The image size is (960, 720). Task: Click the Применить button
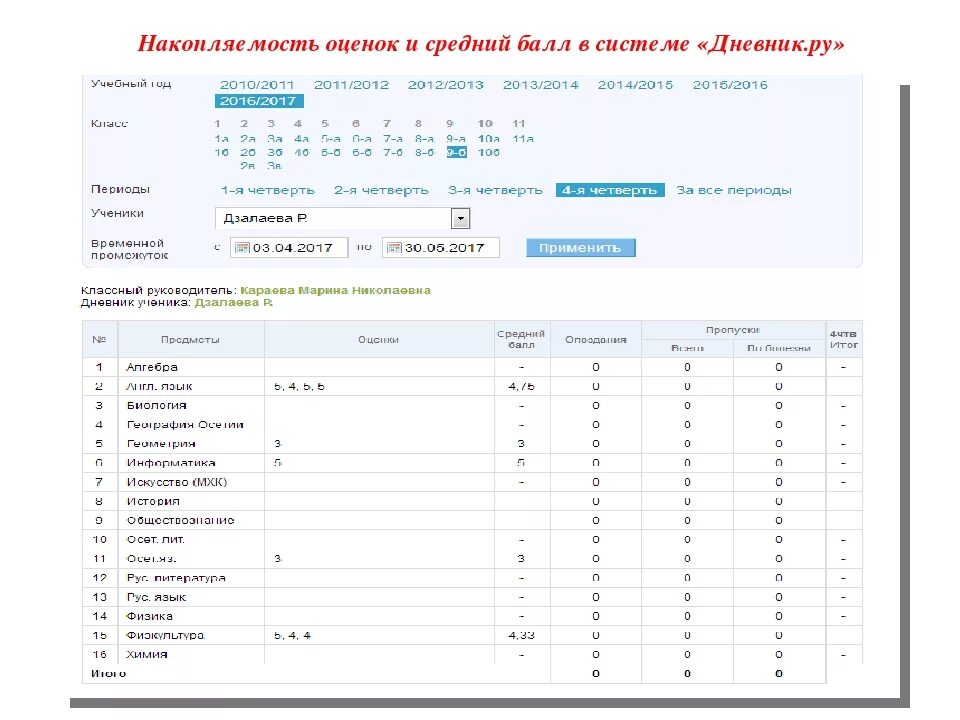580,248
